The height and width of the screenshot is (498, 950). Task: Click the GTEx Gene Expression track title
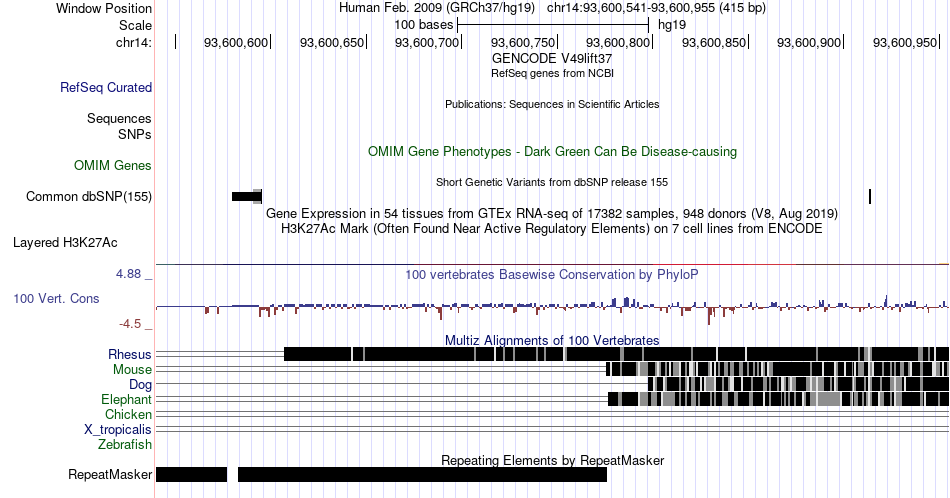[x=552, y=213]
